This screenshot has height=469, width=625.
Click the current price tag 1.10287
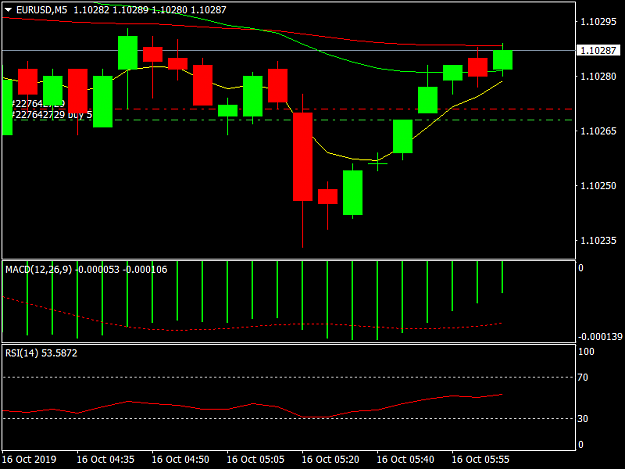[598, 50]
